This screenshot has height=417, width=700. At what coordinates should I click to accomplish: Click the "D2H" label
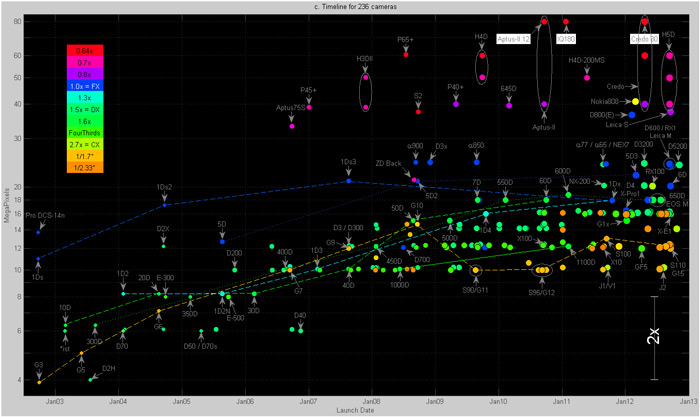coord(108,369)
